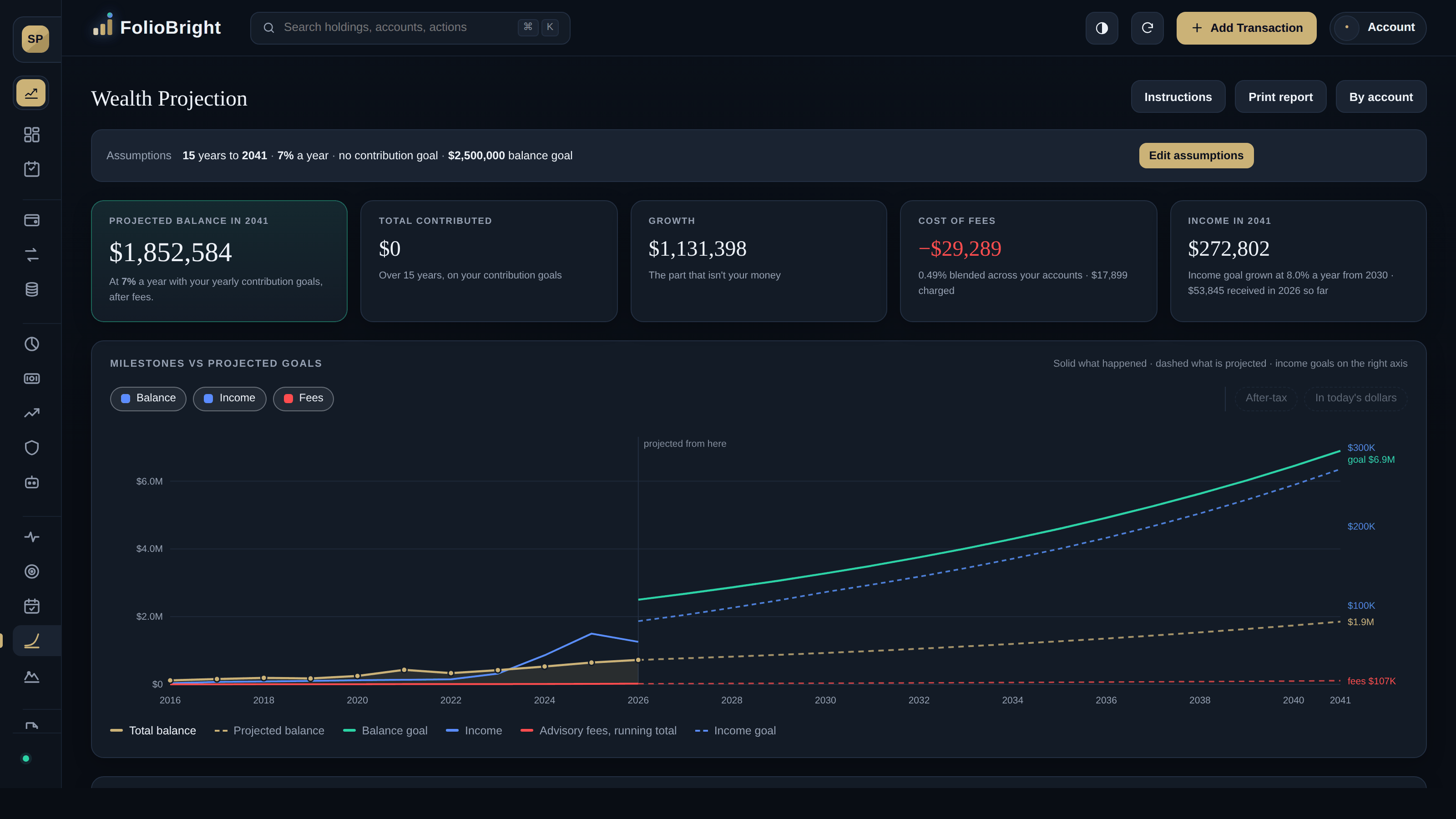The width and height of the screenshot is (1456, 819).
Task: Open the stacked coins holdings sidebar icon
Action: (32, 289)
